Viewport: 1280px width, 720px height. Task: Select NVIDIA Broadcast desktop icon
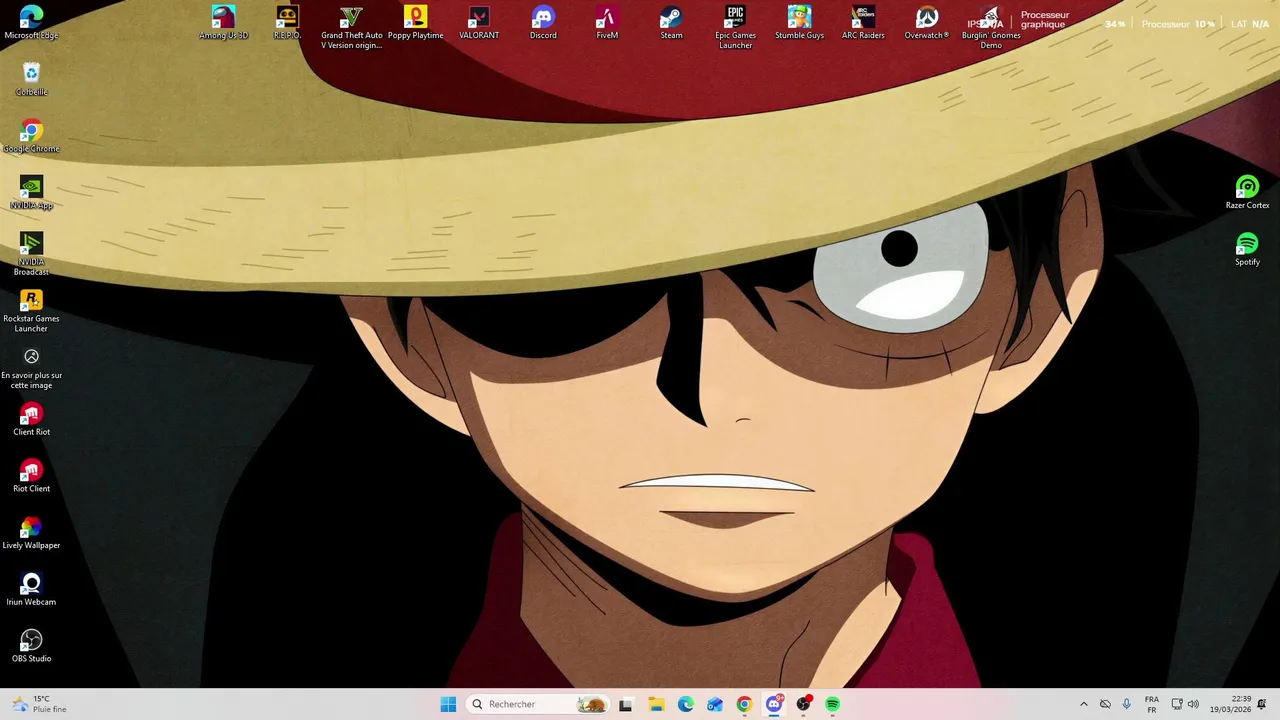31,254
